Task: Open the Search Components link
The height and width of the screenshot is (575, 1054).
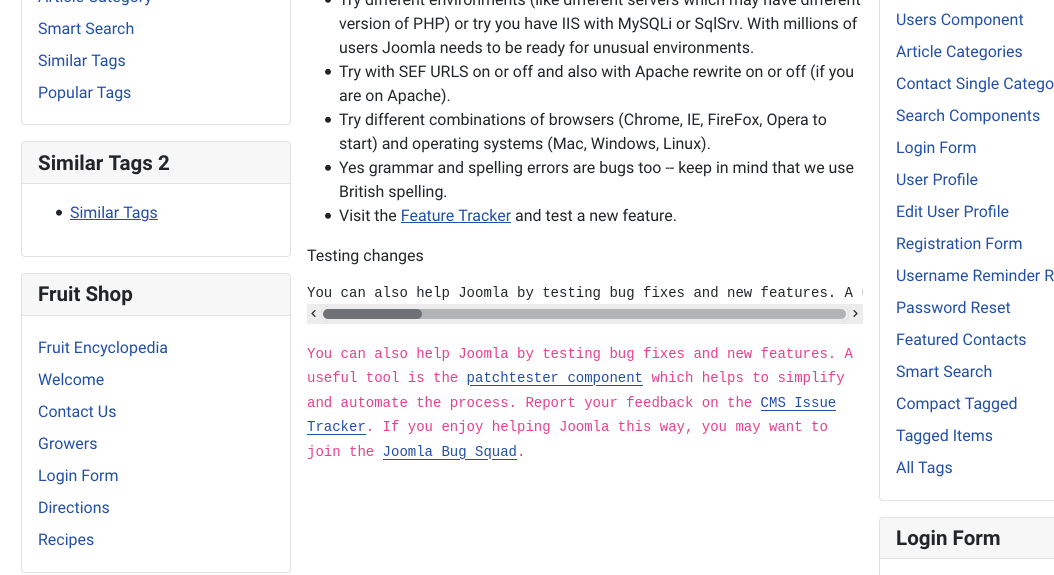Action: (x=968, y=116)
